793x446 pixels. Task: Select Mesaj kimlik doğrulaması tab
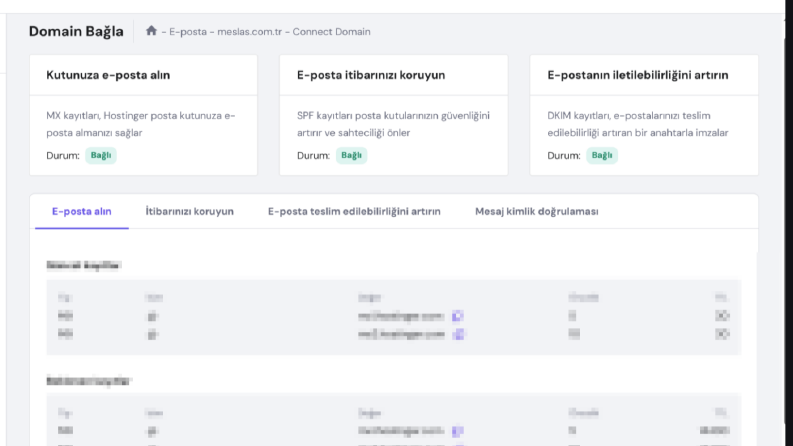point(537,211)
